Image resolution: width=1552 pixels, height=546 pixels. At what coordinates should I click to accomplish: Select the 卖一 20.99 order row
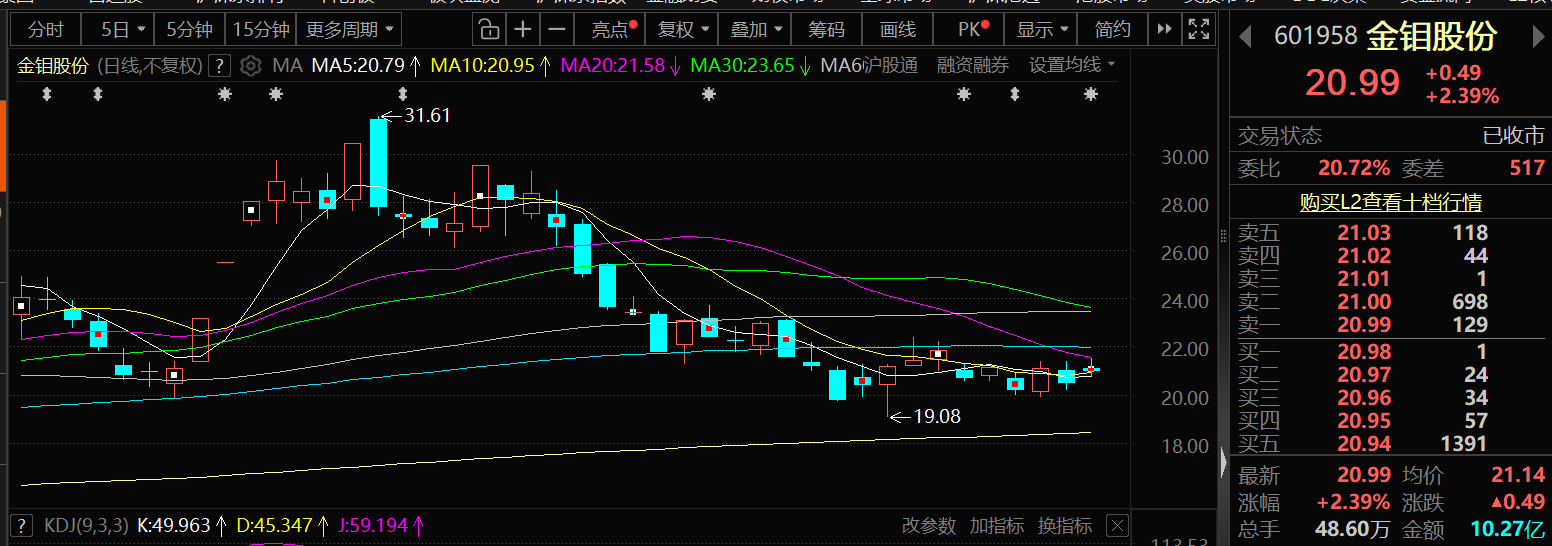tap(1391, 325)
